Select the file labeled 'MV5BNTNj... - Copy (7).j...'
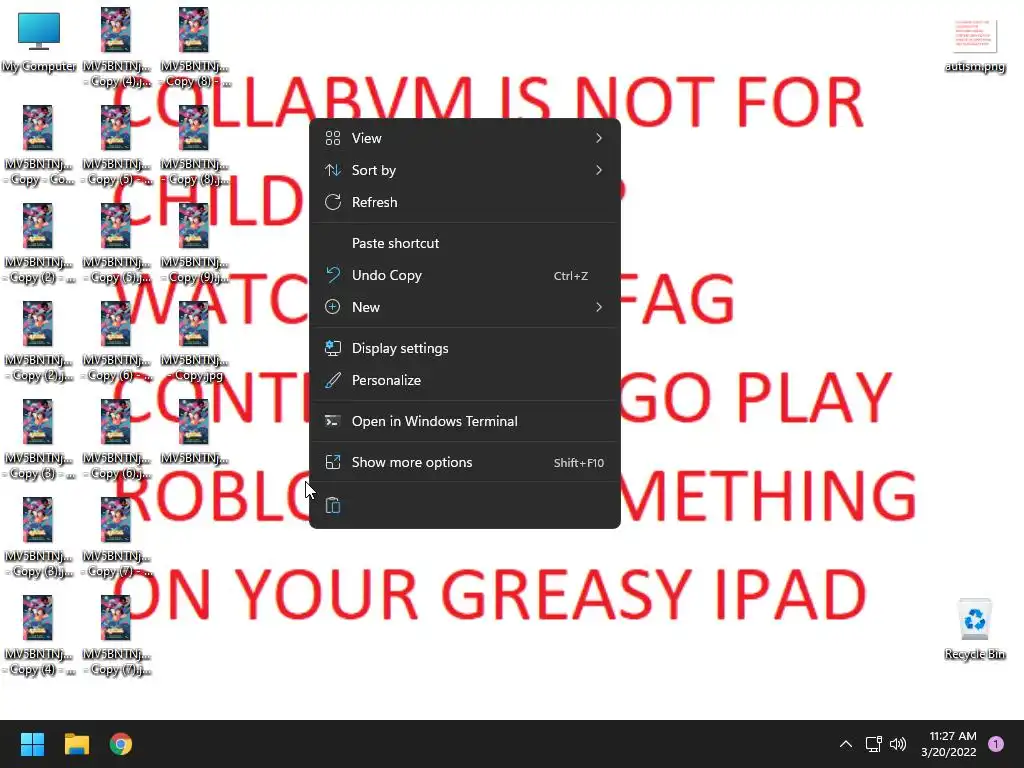This screenshot has width=1024, height=768. (x=116, y=635)
